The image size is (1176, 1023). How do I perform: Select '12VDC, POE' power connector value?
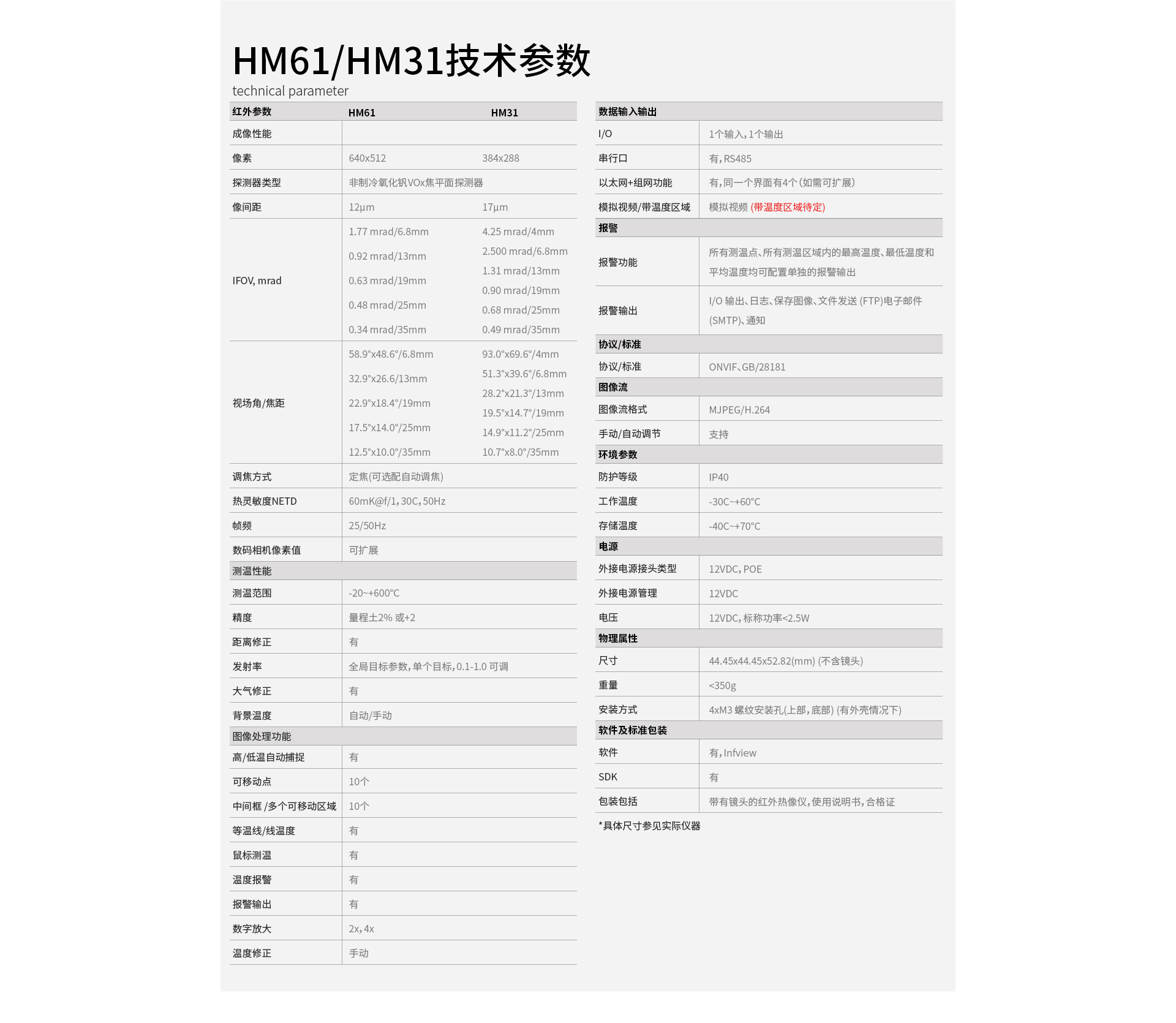735,569
